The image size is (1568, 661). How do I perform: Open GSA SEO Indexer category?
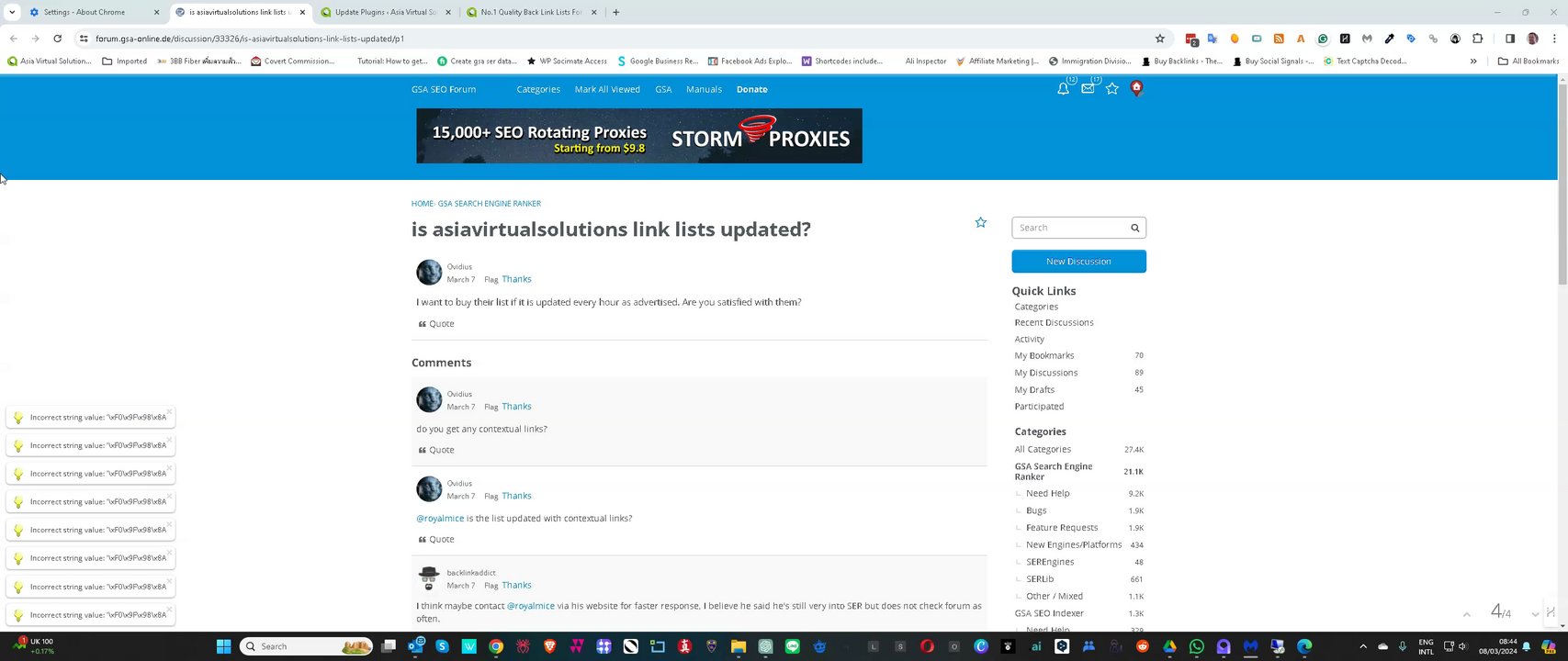coord(1049,613)
